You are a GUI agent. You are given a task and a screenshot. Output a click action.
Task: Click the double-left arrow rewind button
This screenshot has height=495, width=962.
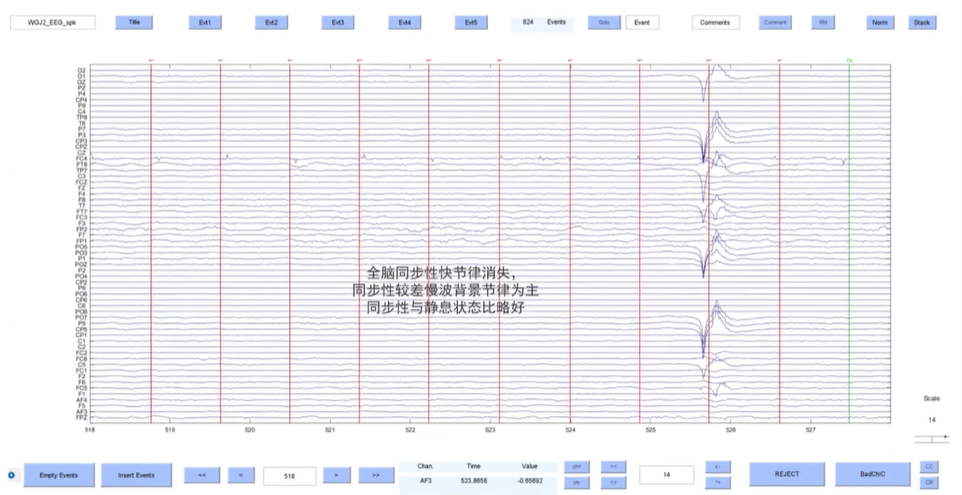pyautogui.click(x=201, y=475)
